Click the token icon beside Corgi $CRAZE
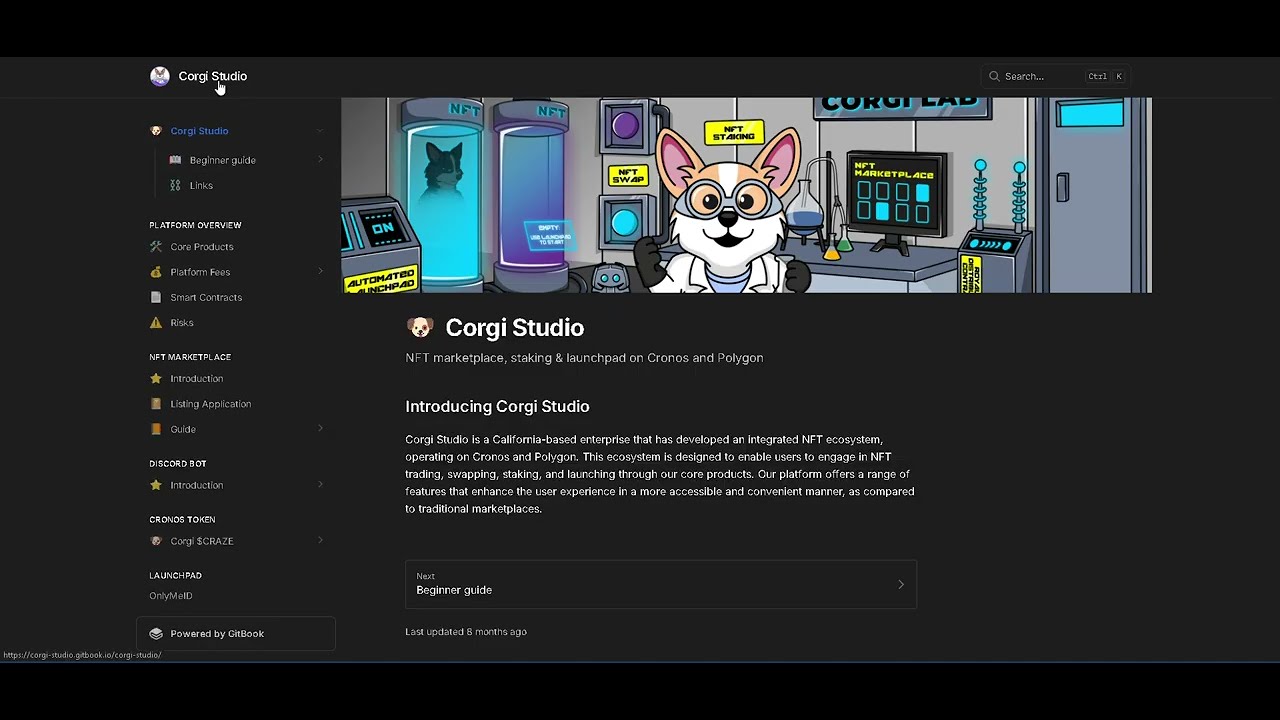 156,541
